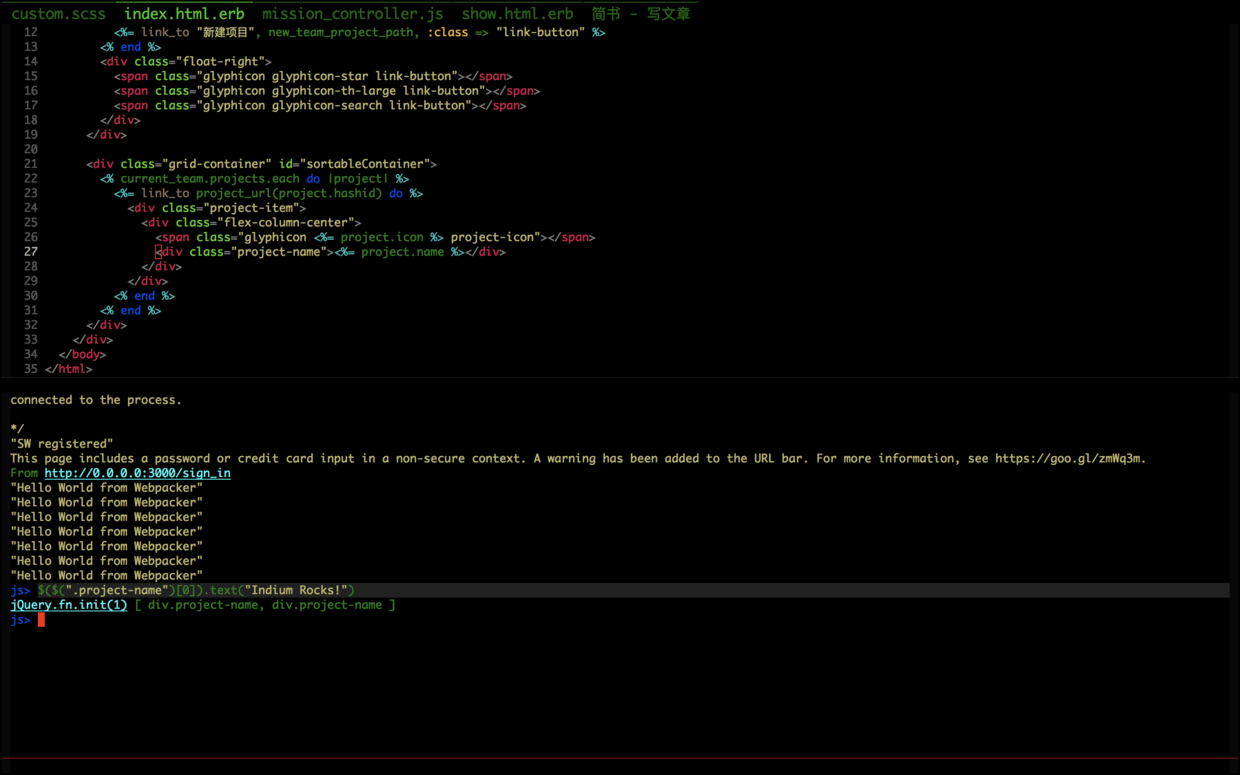Select the index.html.erb tab
1240x775 pixels.
[184, 14]
